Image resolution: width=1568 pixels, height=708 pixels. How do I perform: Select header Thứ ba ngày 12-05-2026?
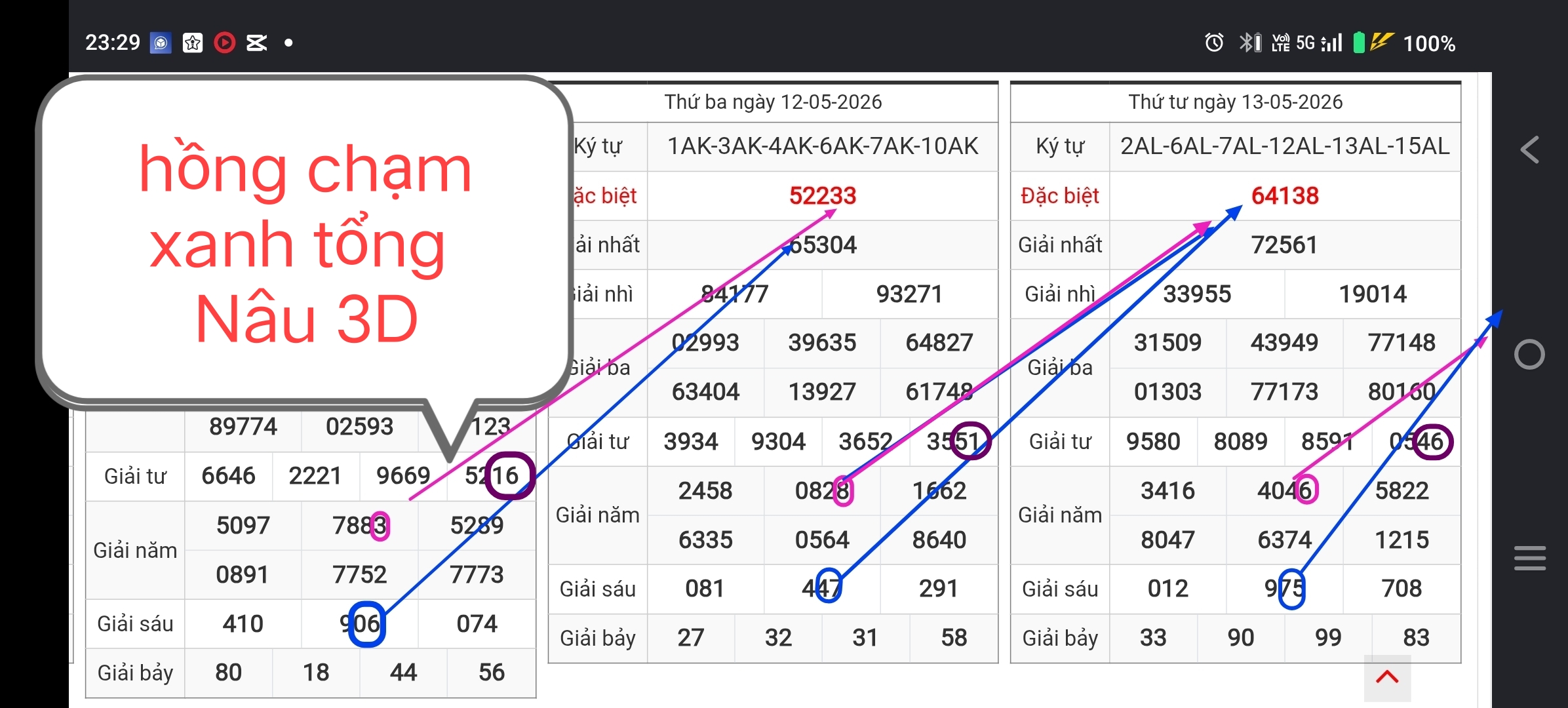[x=773, y=102]
